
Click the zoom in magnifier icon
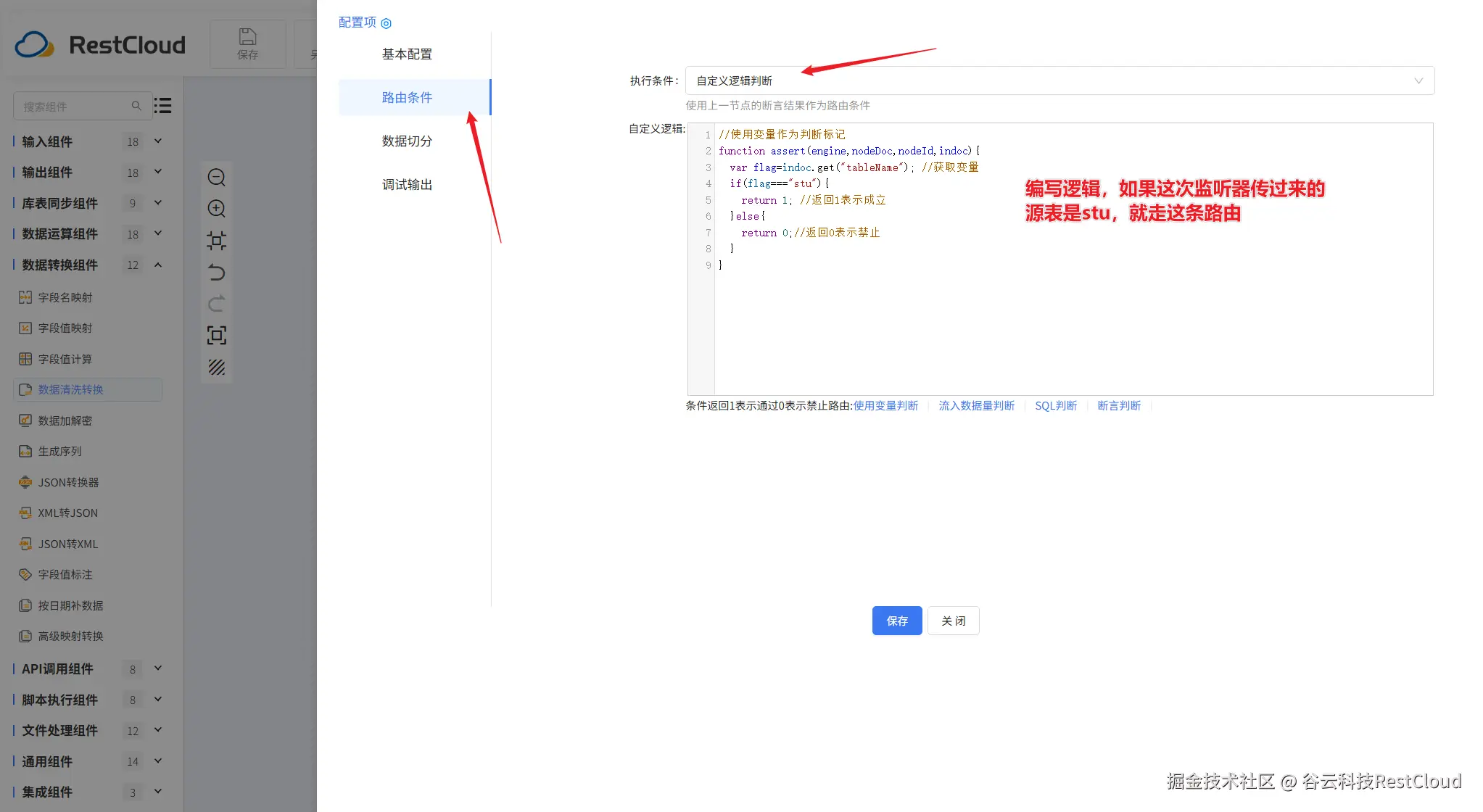coord(216,209)
